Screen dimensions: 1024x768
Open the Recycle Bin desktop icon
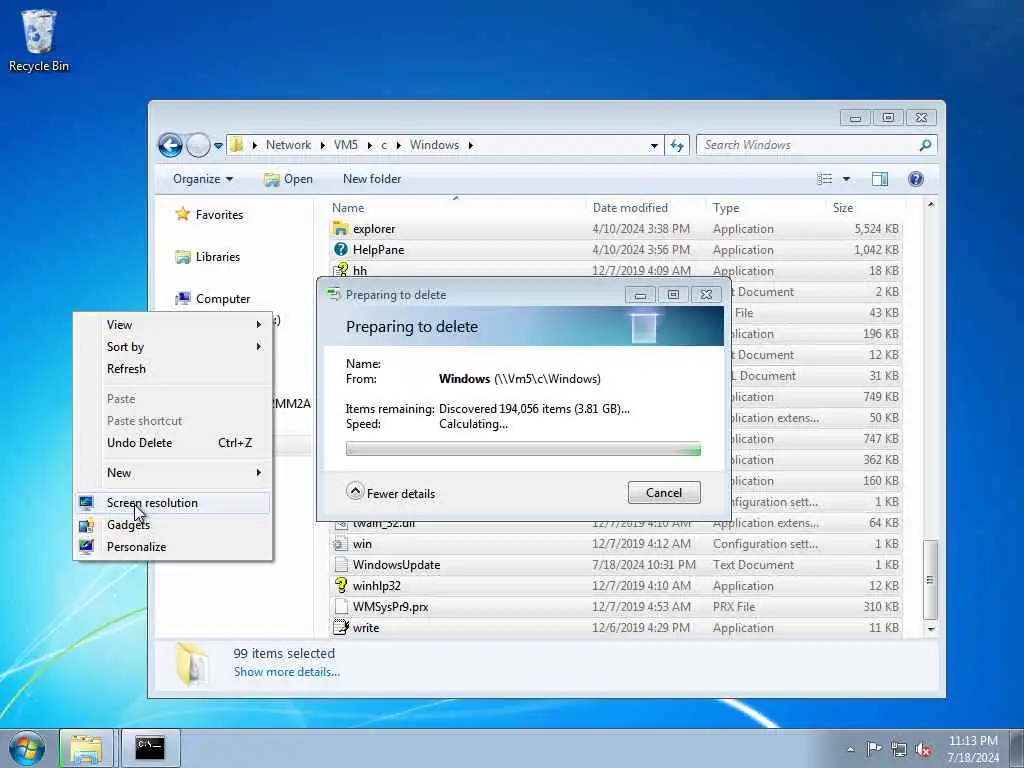point(39,40)
